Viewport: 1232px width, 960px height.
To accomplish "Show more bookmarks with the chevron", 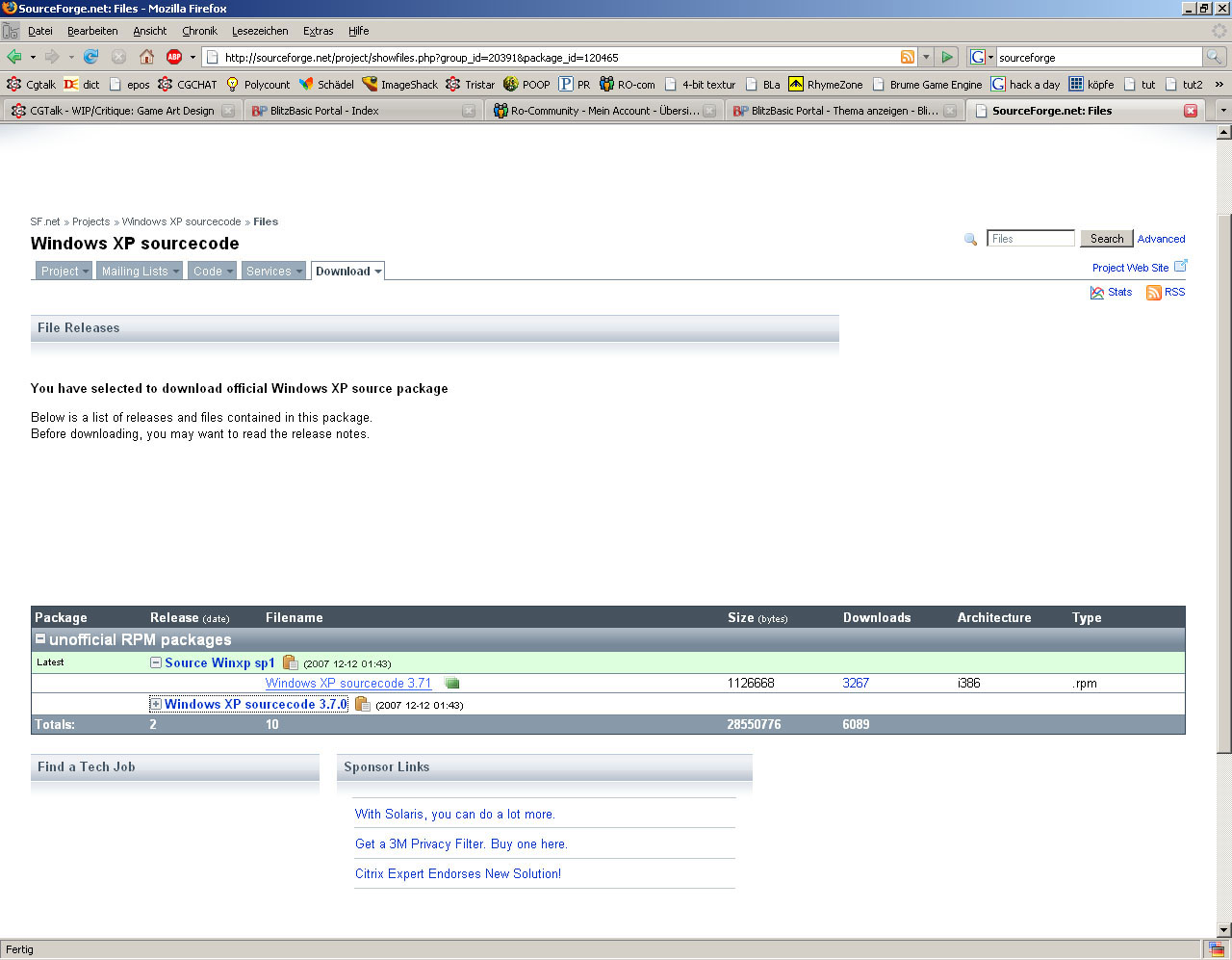I will coord(1219,85).
